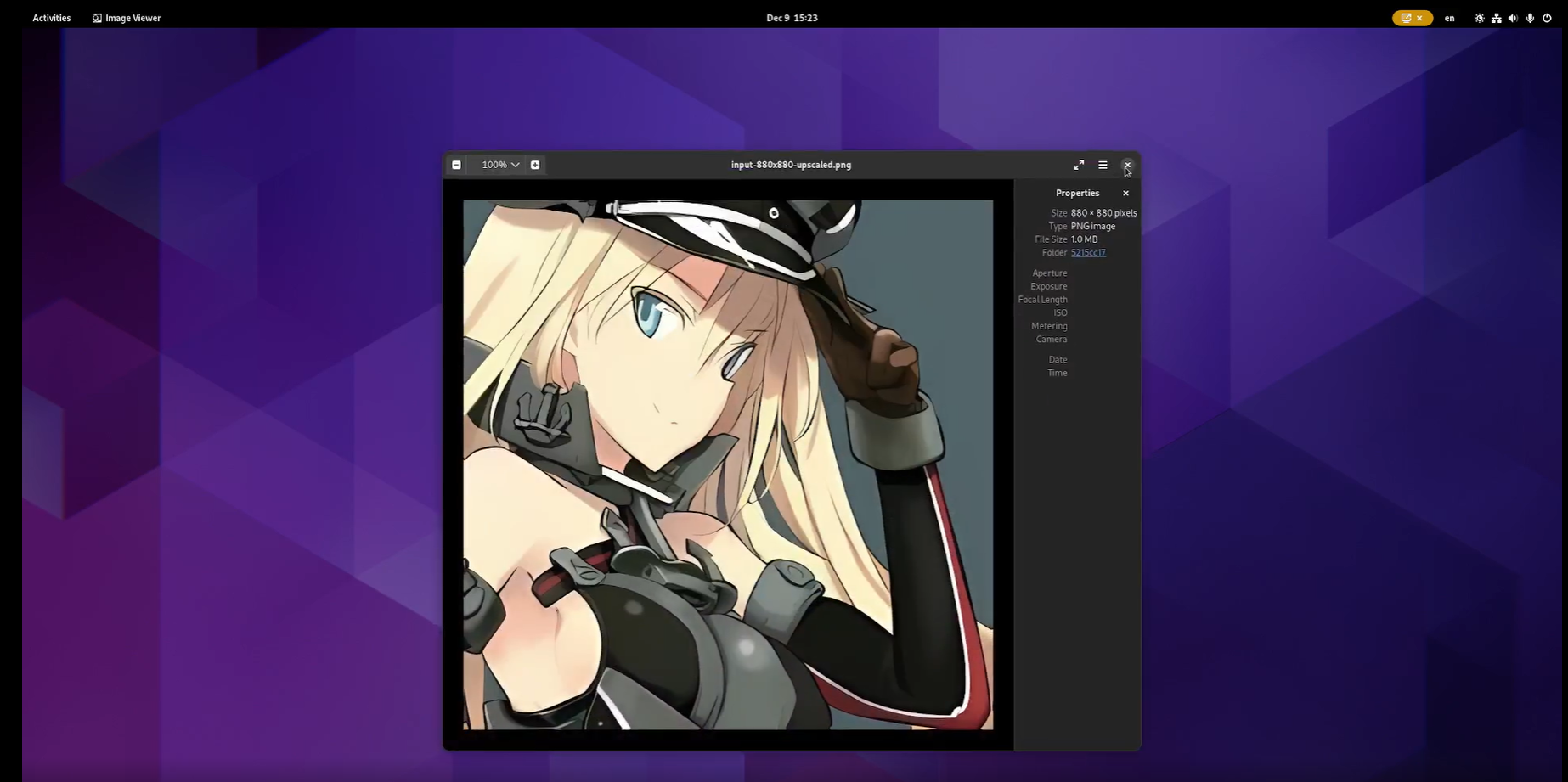This screenshot has width=1568, height=782.
Task: Click the brightness icon in top bar
Action: [x=1479, y=18]
